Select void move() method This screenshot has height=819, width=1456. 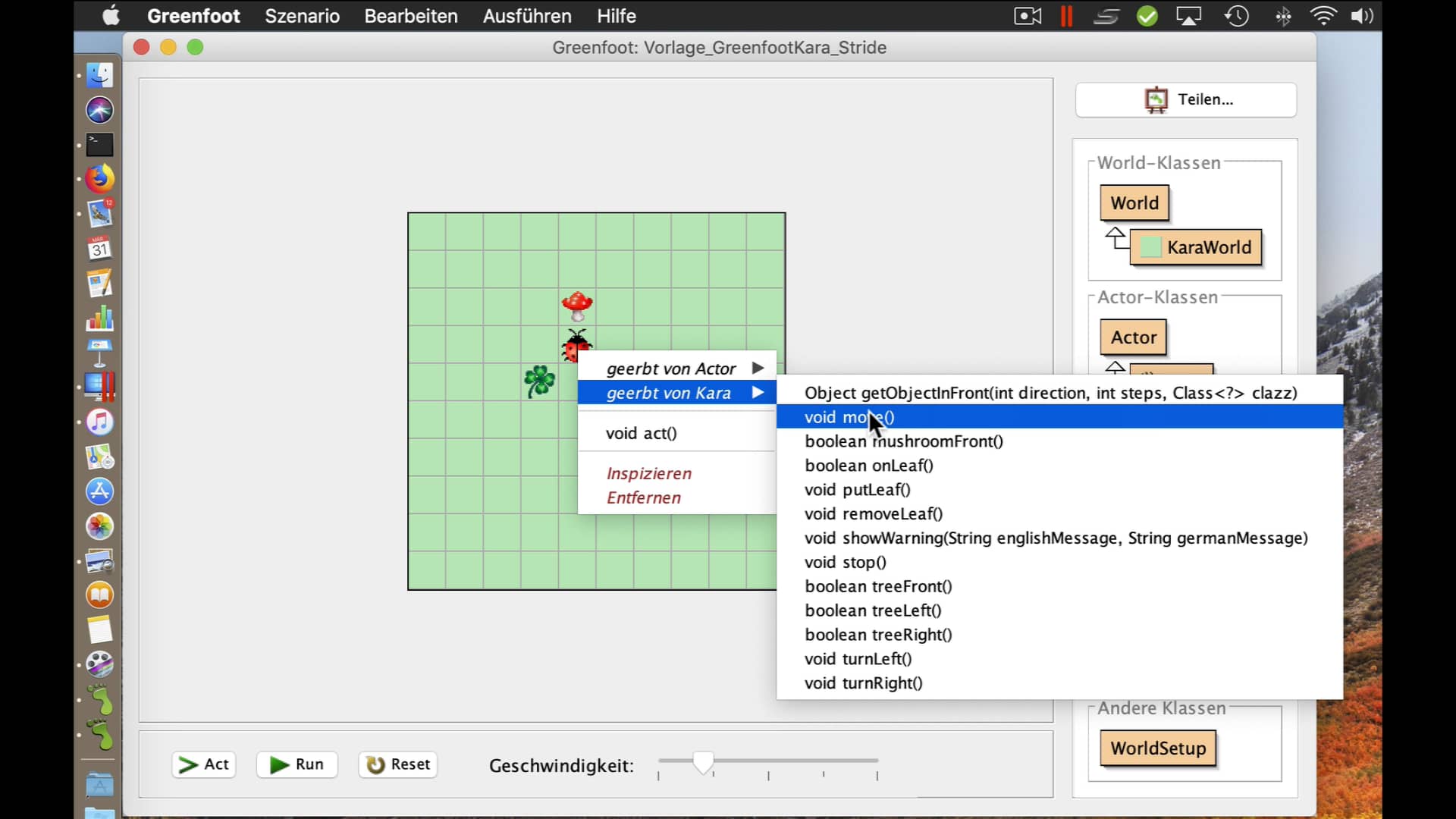tap(849, 416)
